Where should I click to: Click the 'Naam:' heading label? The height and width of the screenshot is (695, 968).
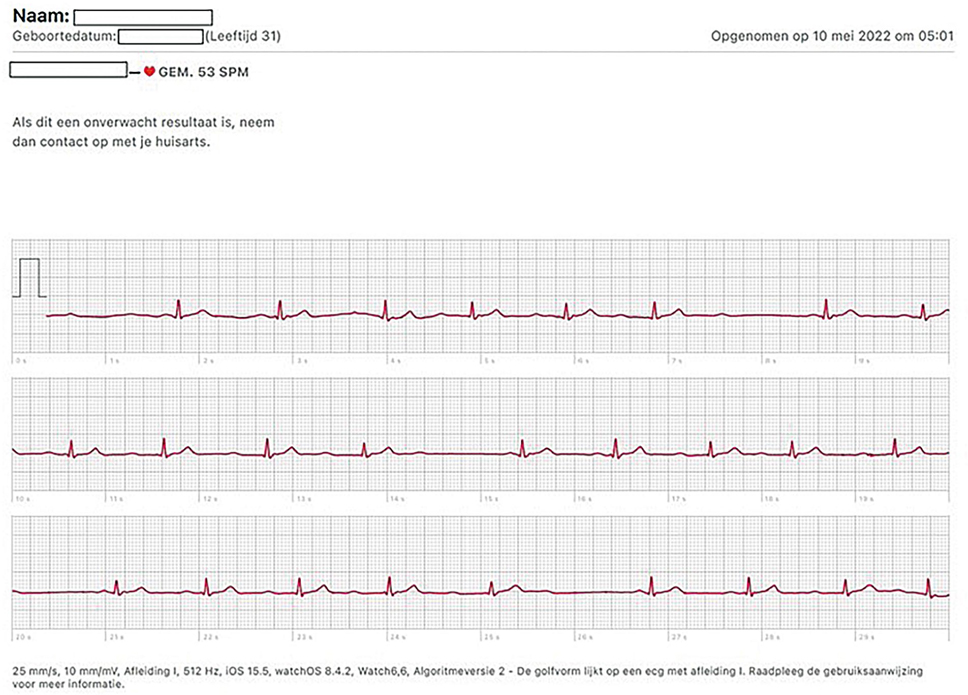tap(40, 17)
